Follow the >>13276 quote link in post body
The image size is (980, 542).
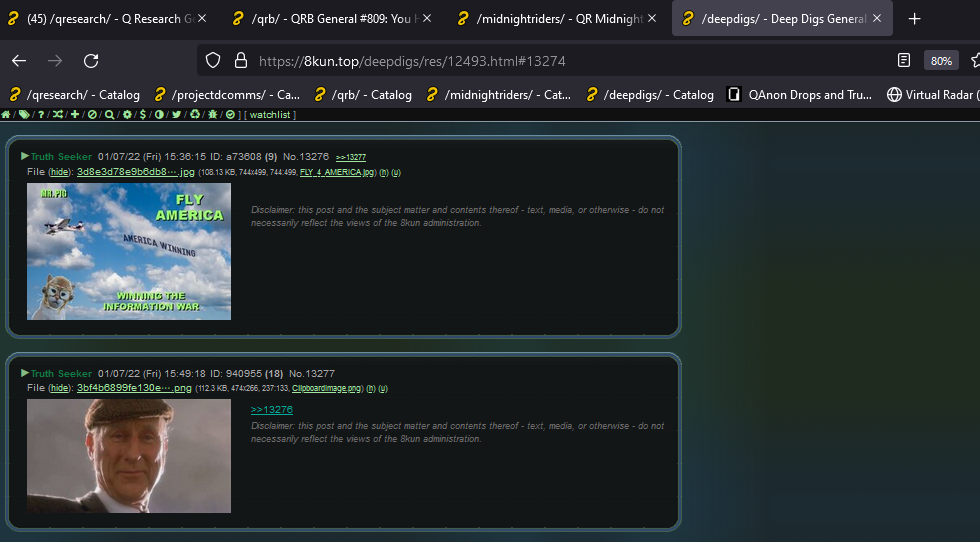[271, 409]
